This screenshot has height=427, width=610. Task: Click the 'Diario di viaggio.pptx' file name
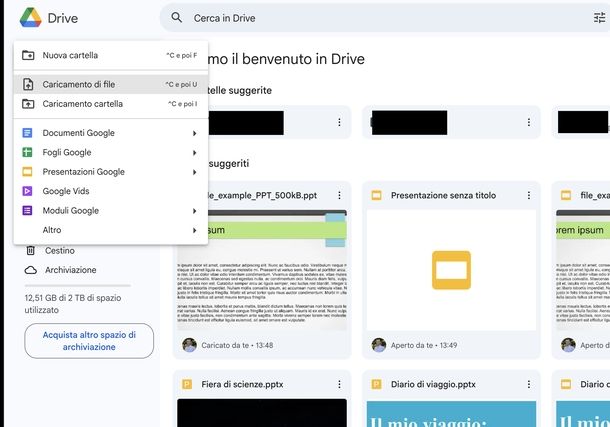pos(433,384)
